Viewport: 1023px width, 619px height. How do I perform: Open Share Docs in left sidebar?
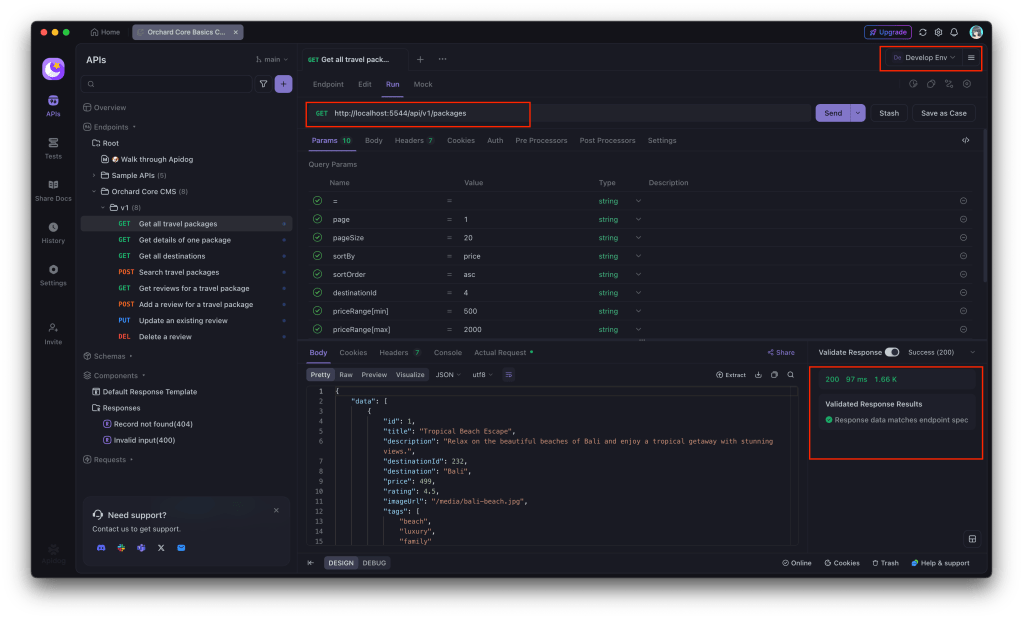click(x=53, y=189)
